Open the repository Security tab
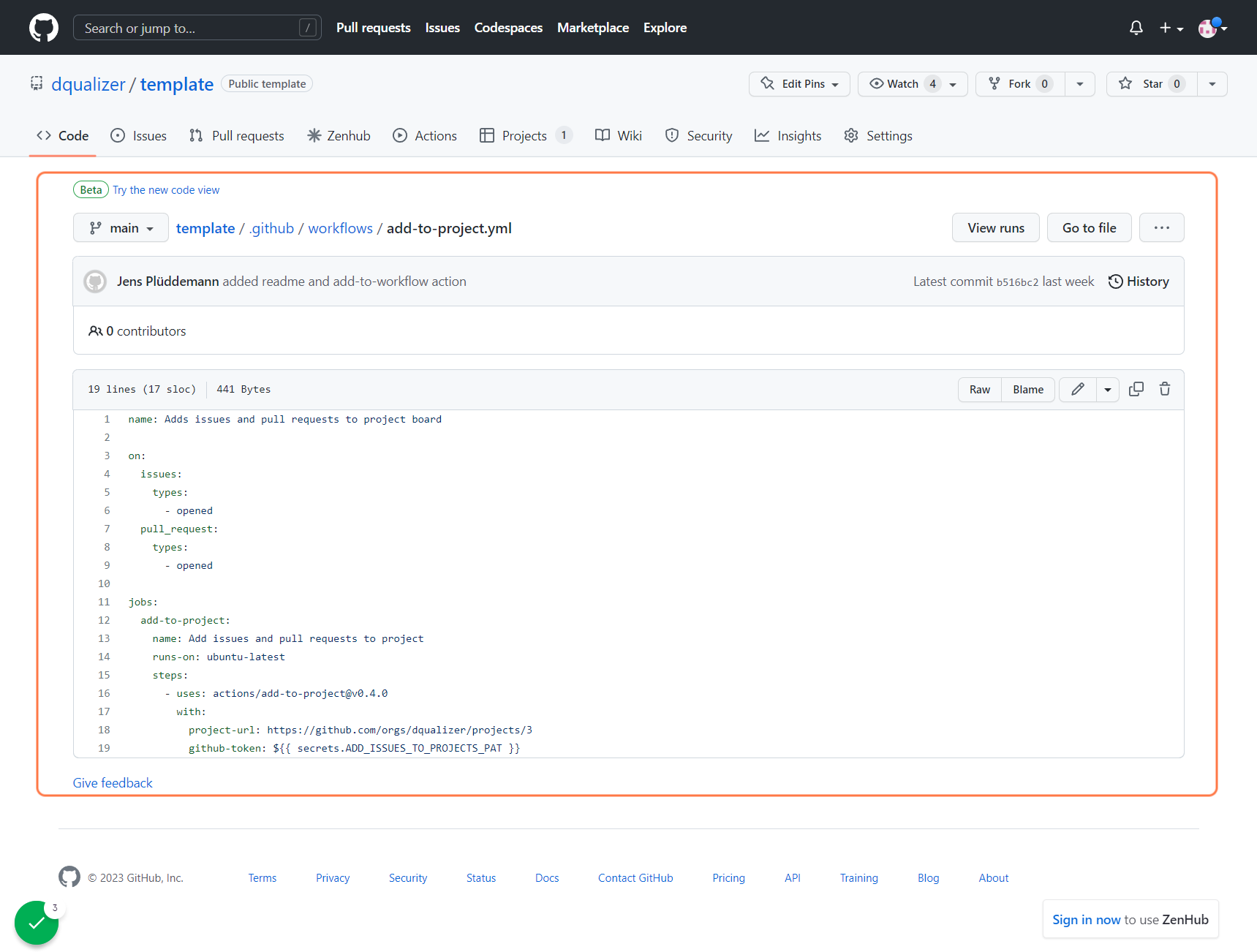The height and width of the screenshot is (952, 1257). pyautogui.click(x=698, y=136)
